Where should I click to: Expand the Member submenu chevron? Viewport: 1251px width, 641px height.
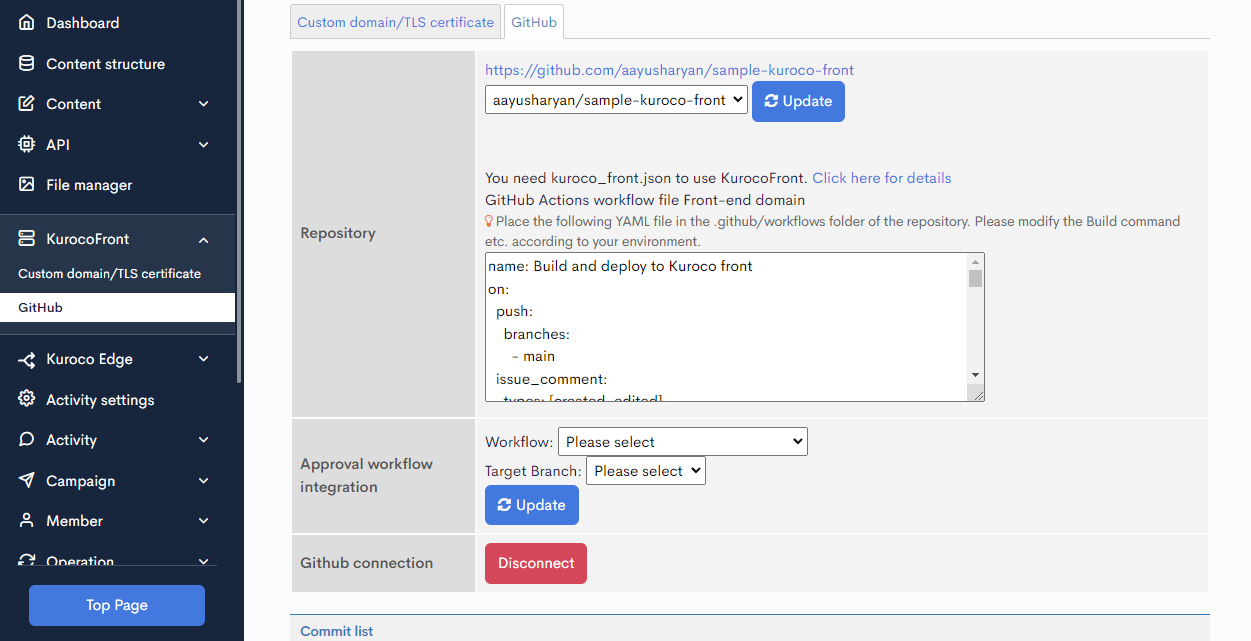pyautogui.click(x=204, y=521)
